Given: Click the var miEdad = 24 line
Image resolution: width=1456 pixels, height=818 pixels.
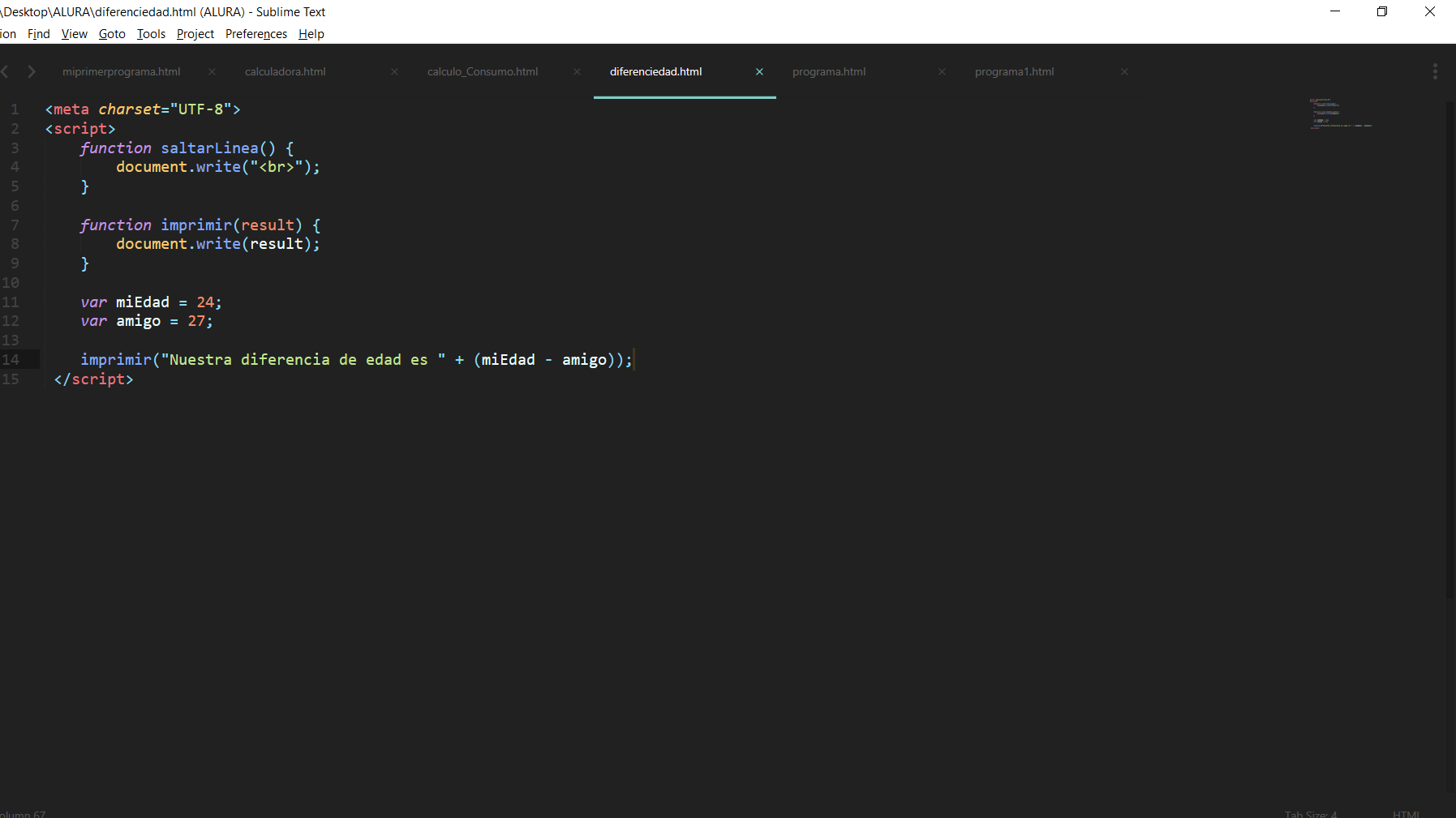Looking at the screenshot, I should 151,302.
